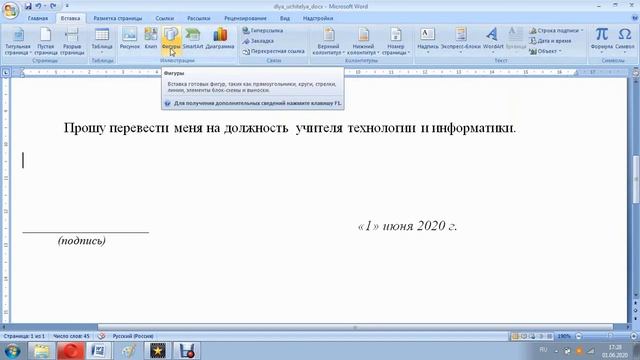Click the Word taskbar button
The image size is (640, 360).
(98, 351)
